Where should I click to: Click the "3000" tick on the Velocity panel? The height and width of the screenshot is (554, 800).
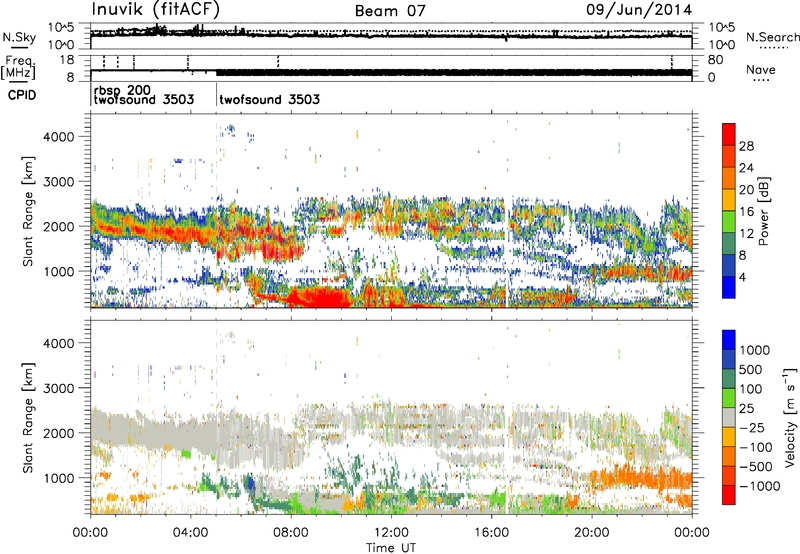pos(58,388)
